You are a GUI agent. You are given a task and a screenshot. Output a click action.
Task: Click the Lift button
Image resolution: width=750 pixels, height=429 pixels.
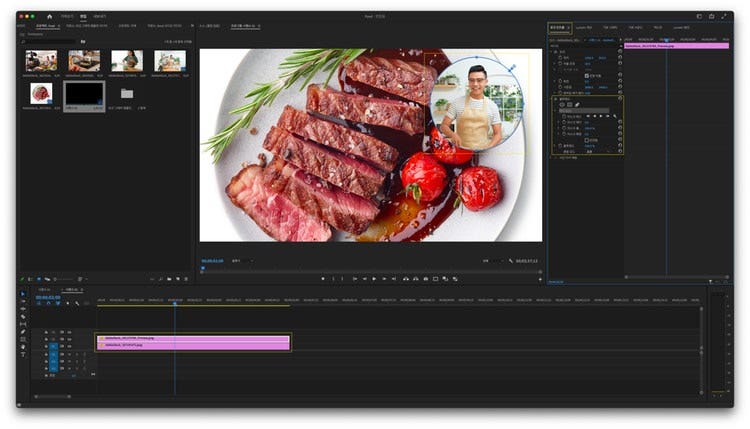click(406, 279)
